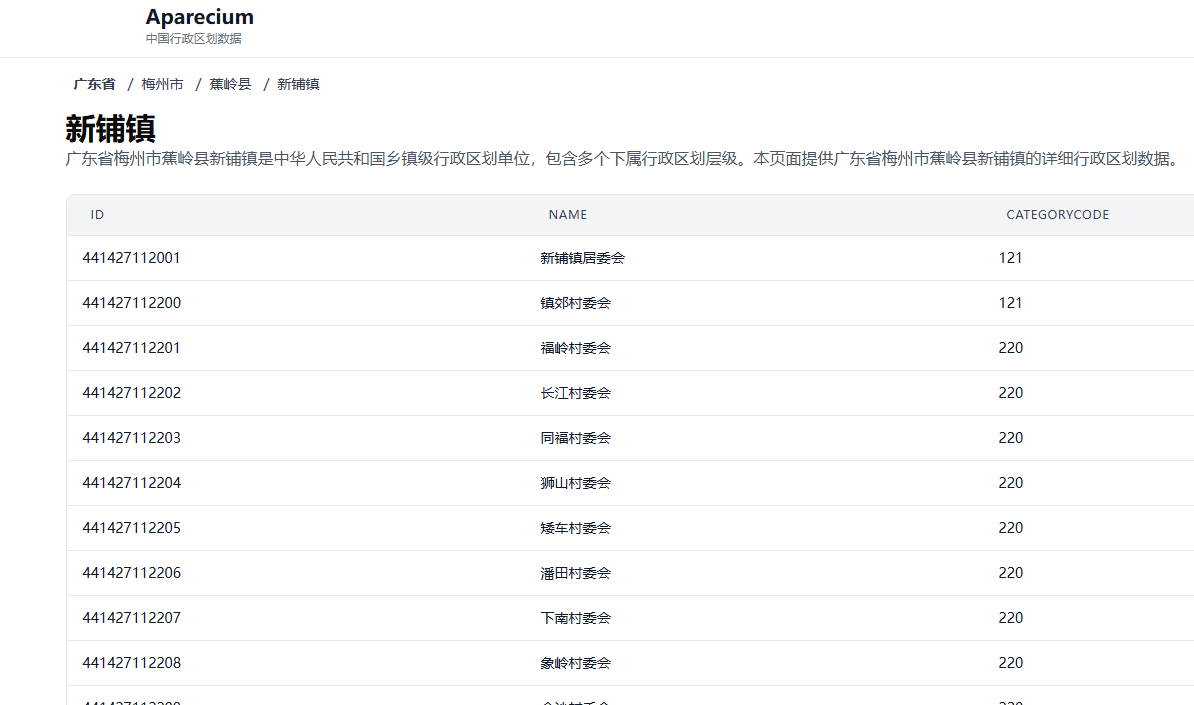Click the Aparecium site title
The height and width of the screenshot is (705, 1194).
[199, 17]
